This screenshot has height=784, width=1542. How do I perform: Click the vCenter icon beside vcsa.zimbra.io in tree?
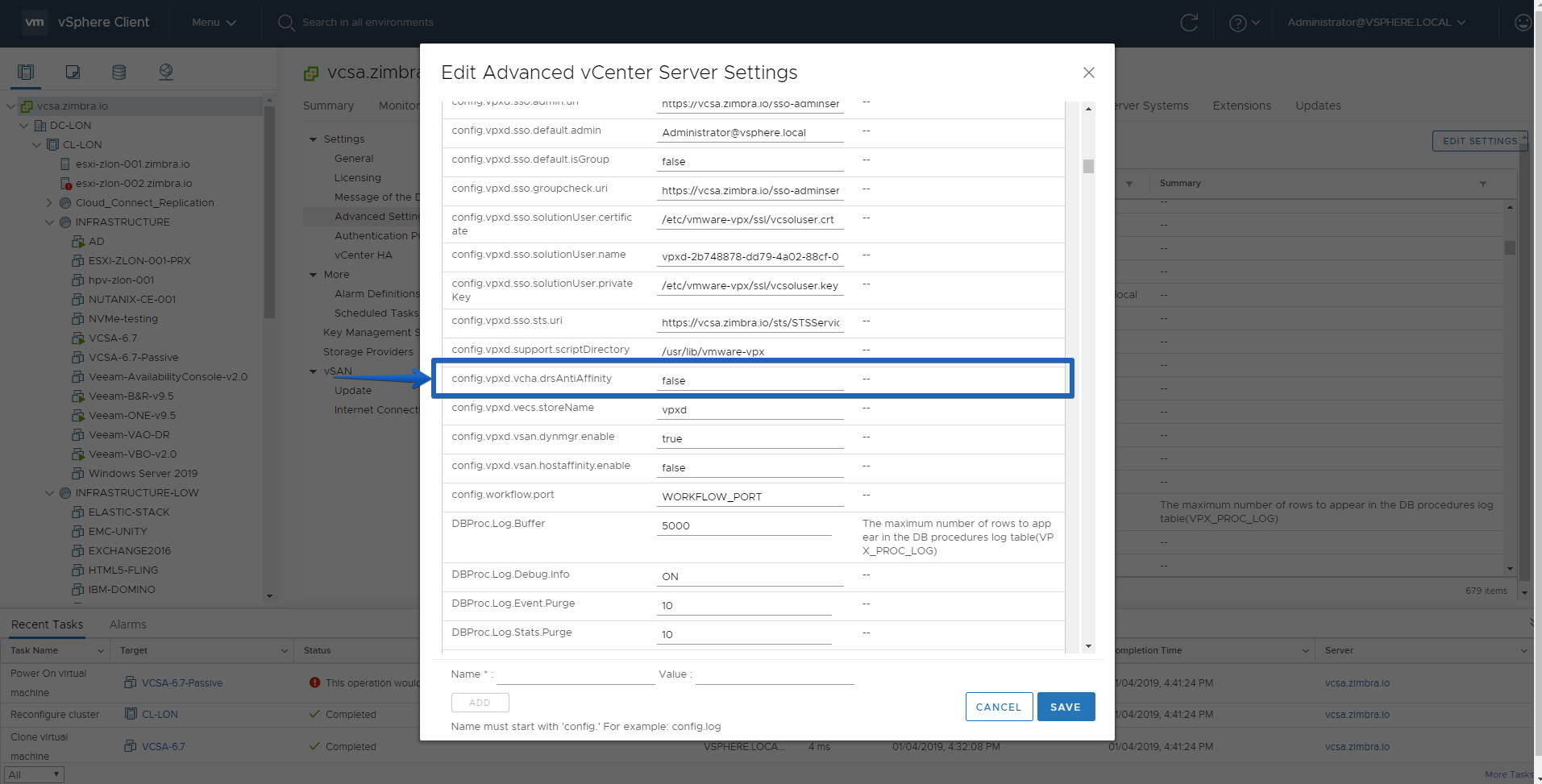[27, 106]
